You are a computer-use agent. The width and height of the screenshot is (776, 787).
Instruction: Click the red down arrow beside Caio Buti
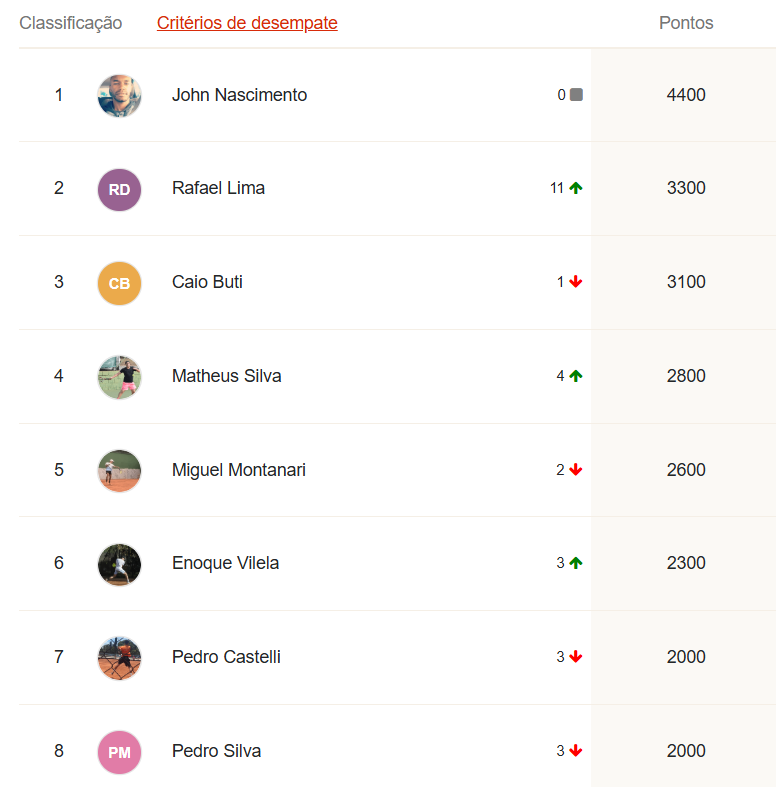tap(576, 282)
